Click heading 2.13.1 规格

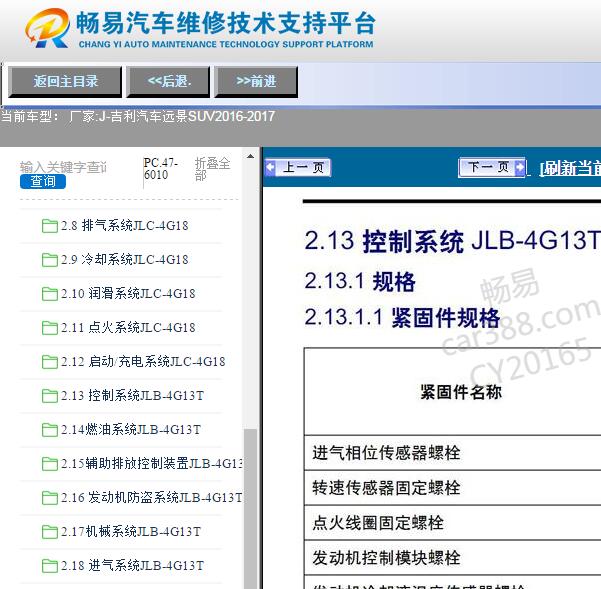tap(360, 282)
